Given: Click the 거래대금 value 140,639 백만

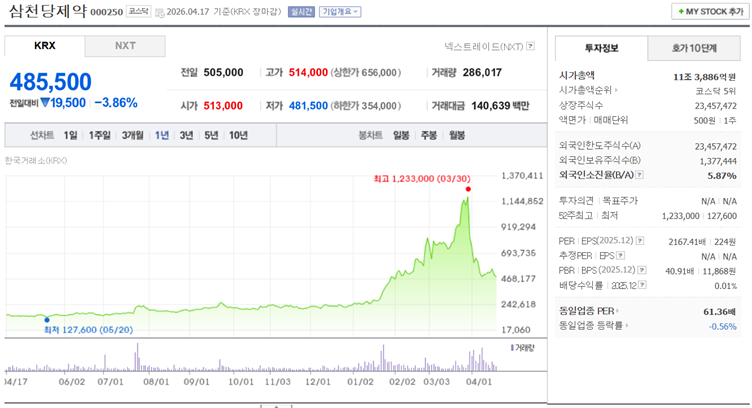Looking at the screenshot, I should 500,105.
